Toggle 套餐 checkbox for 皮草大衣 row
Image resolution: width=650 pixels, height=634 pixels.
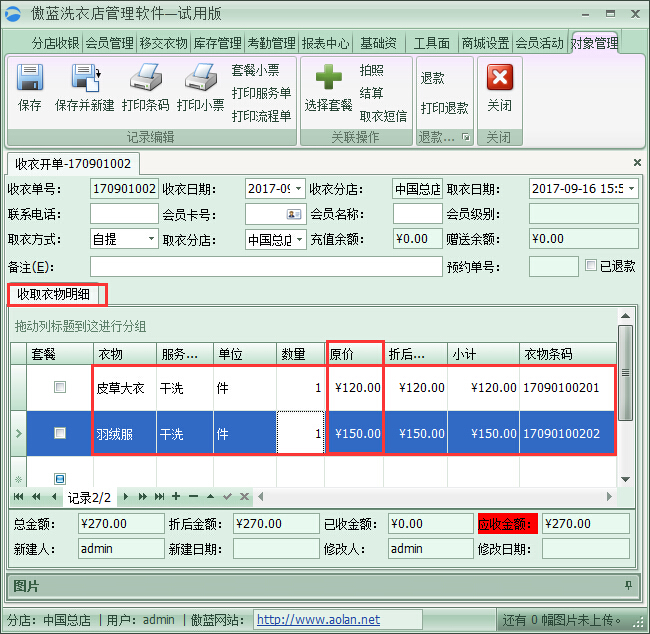click(x=60, y=387)
